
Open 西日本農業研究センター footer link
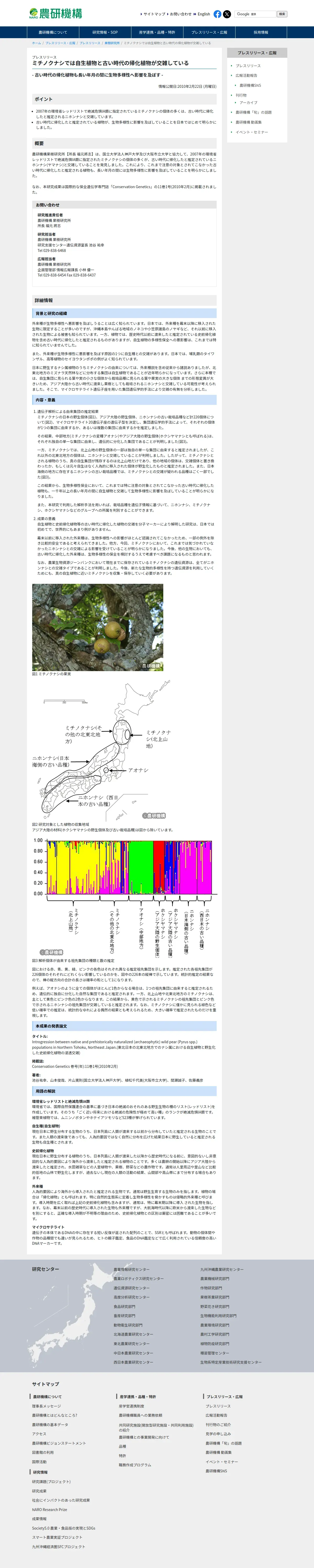[133, 1362]
